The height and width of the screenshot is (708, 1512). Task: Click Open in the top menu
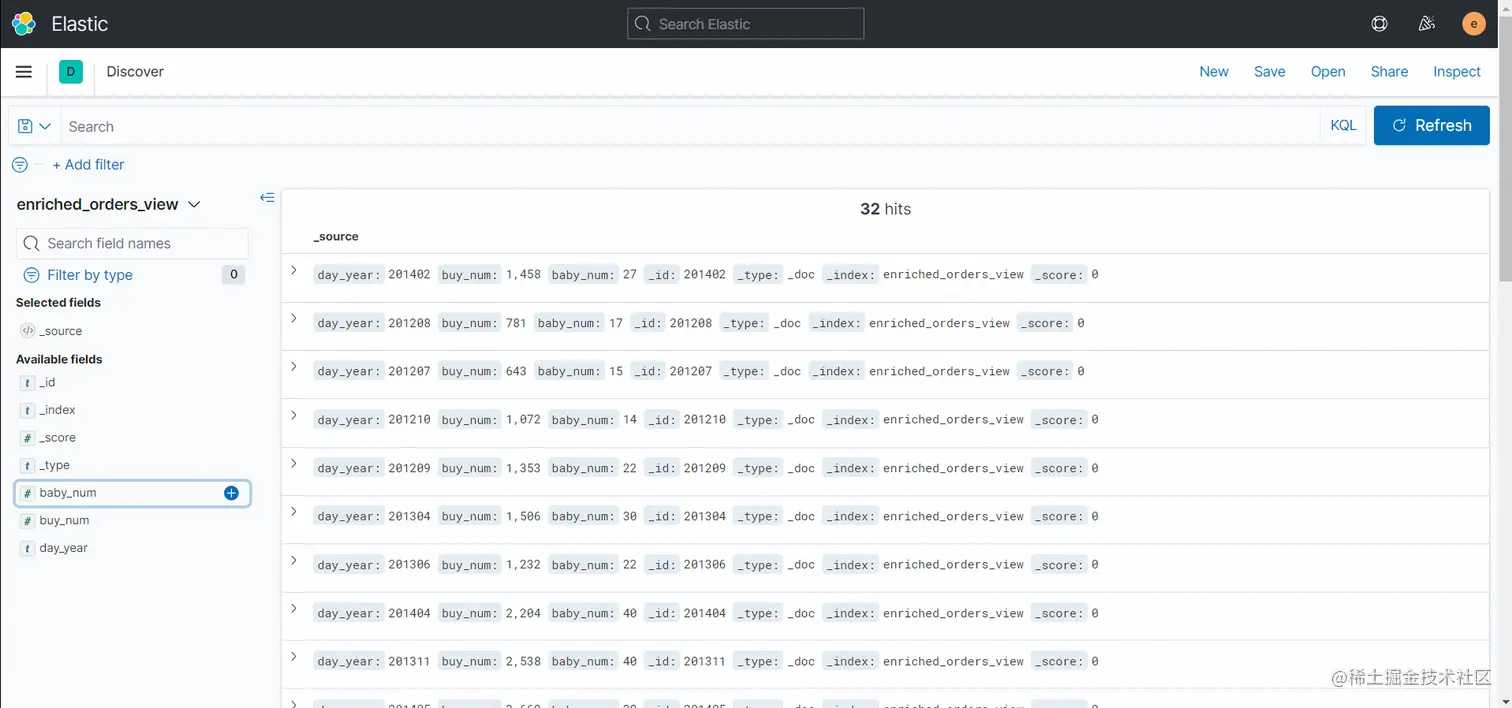pyautogui.click(x=1328, y=72)
